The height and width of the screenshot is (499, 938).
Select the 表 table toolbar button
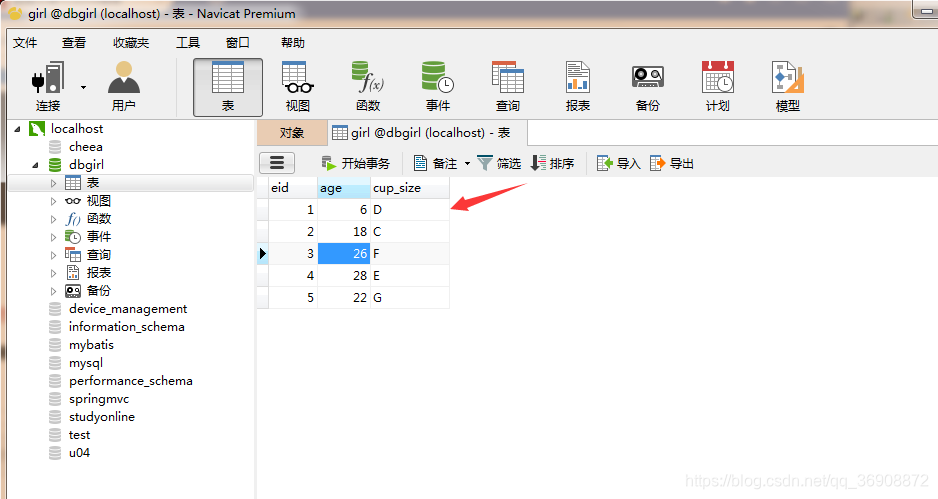pos(228,87)
